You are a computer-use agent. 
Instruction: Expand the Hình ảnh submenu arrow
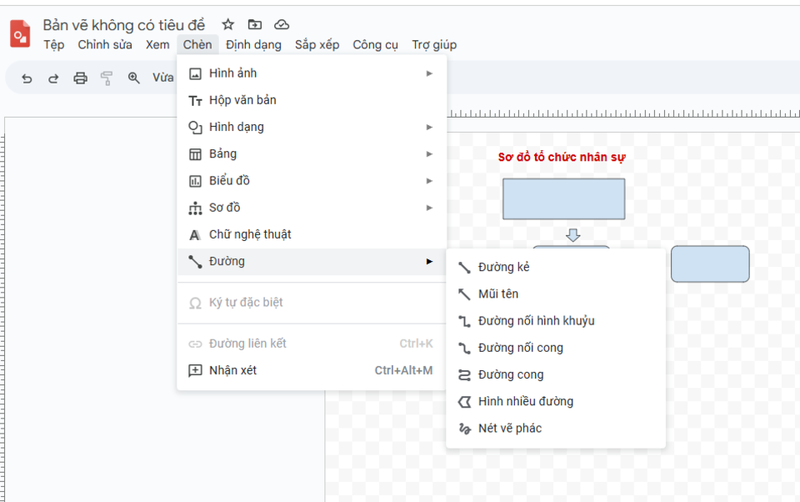coord(430,73)
